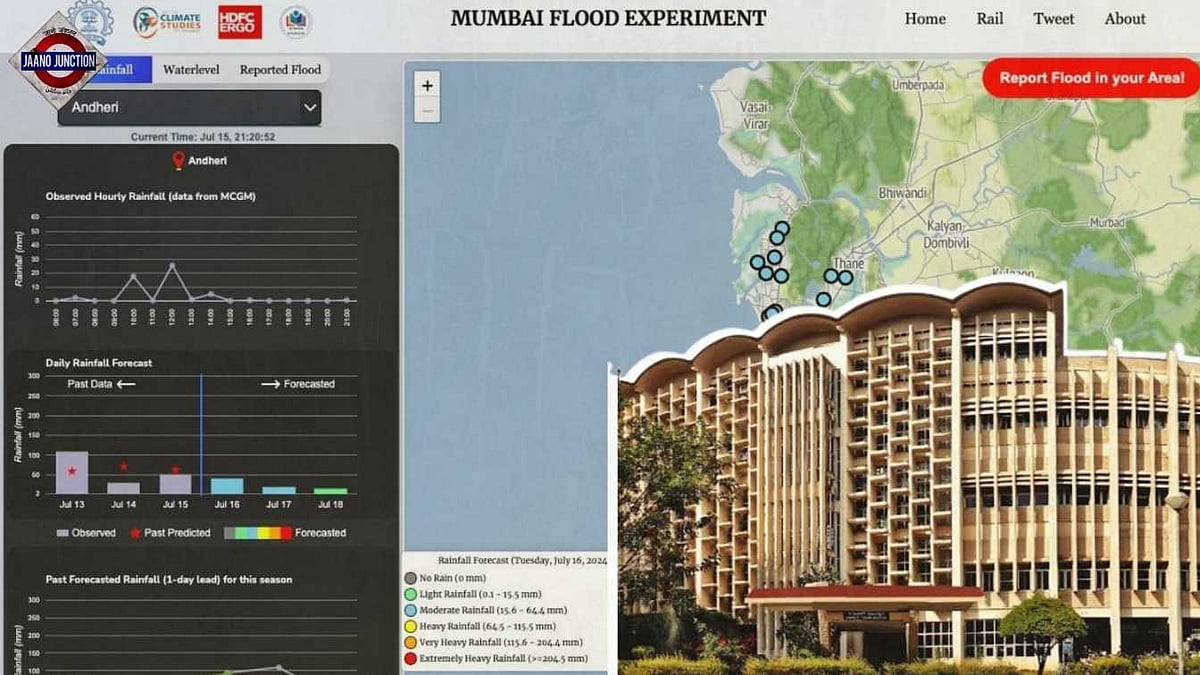
Task: Click the red Andheri location pin
Action: (x=178, y=160)
